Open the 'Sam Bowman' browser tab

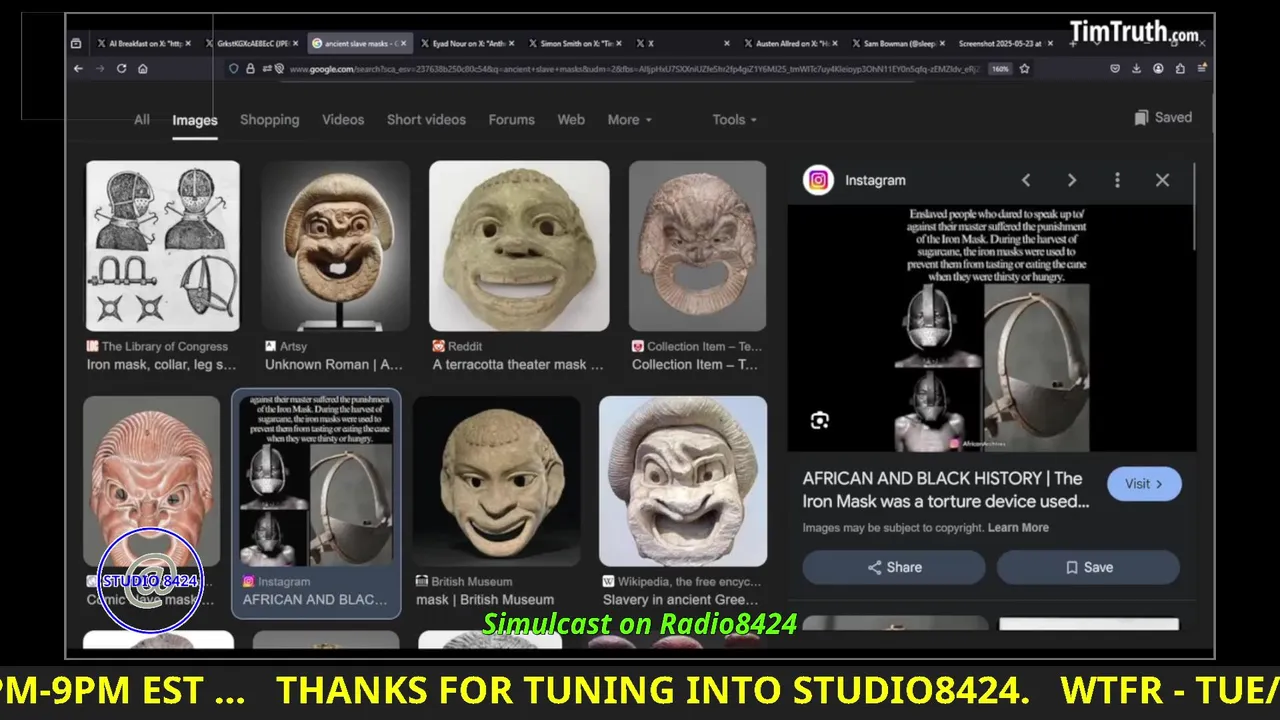point(900,43)
